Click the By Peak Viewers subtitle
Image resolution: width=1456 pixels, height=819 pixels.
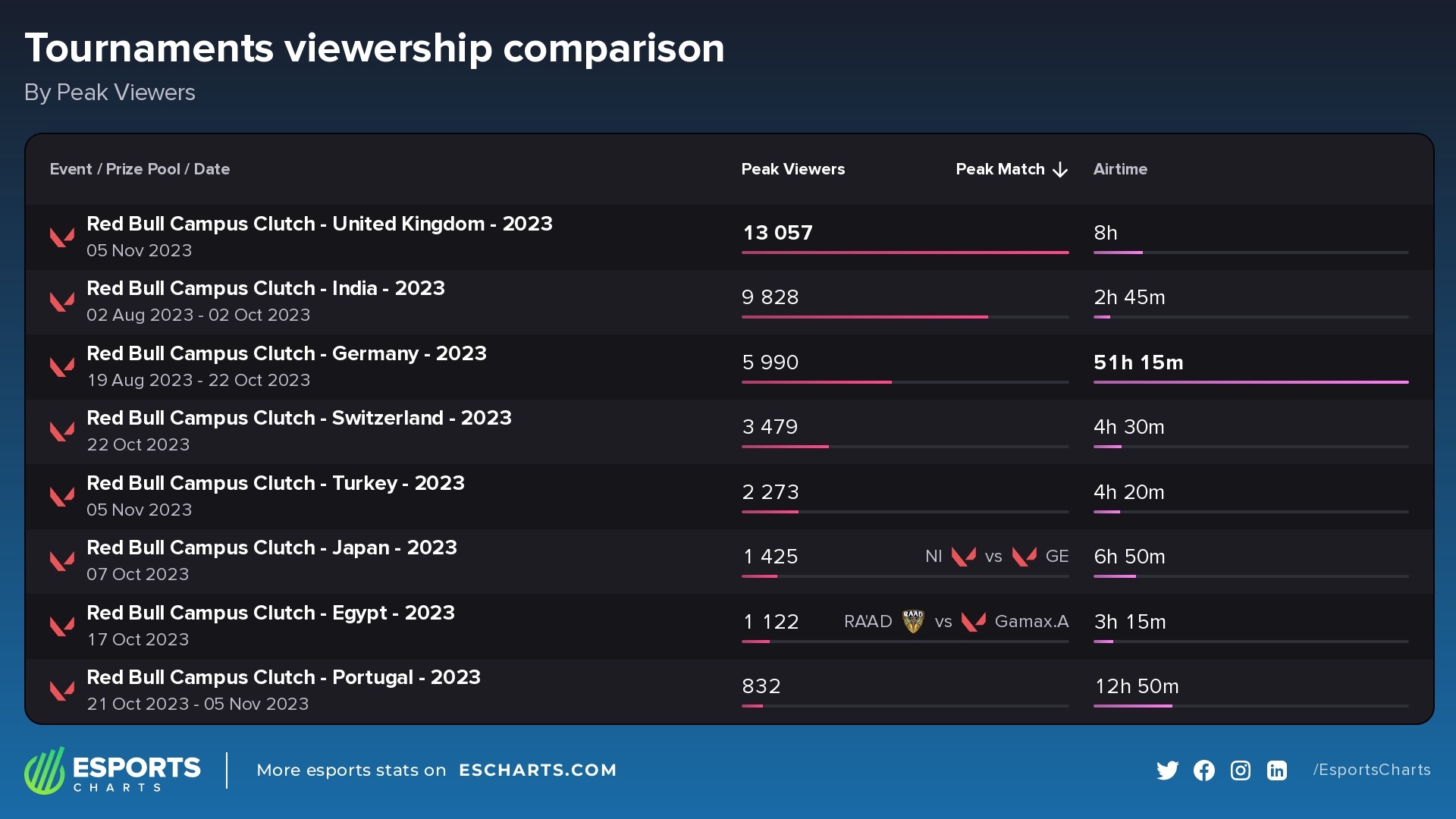[x=110, y=93]
